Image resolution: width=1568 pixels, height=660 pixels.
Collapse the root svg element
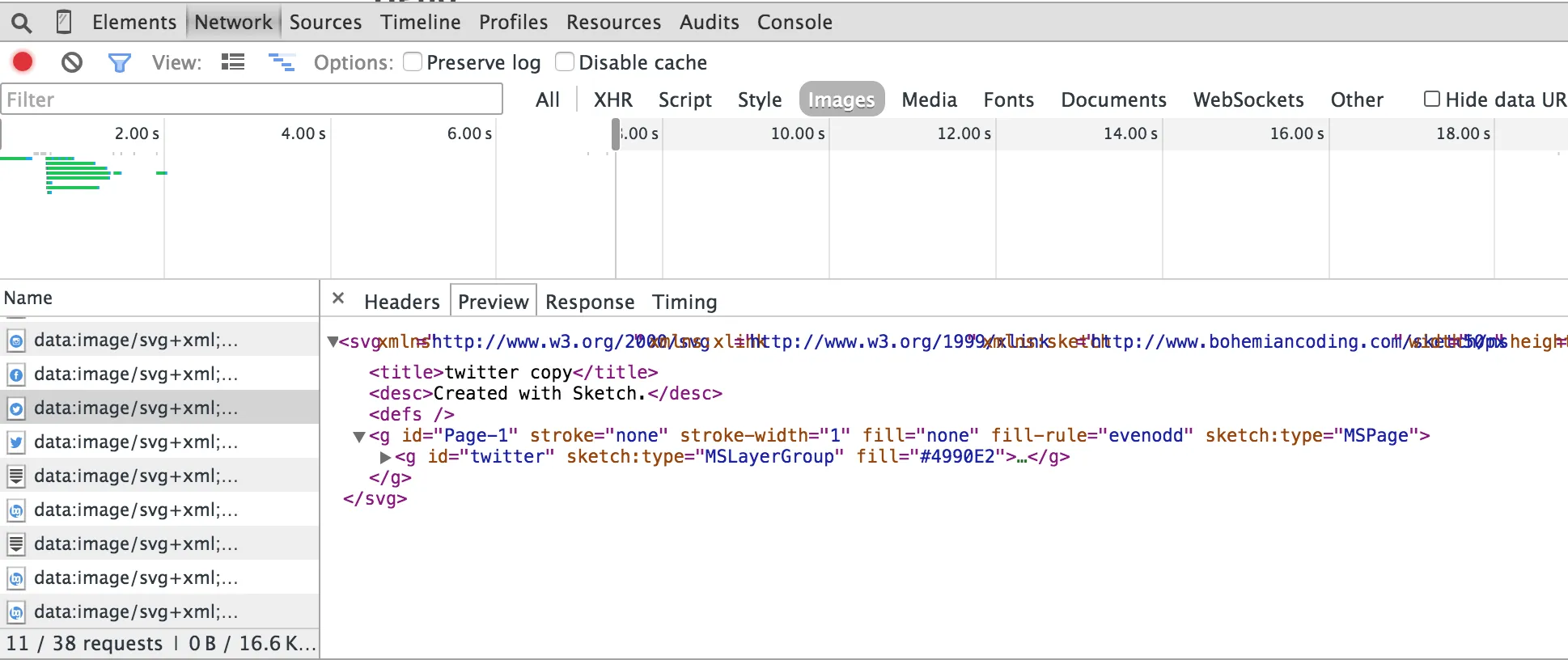pos(333,342)
